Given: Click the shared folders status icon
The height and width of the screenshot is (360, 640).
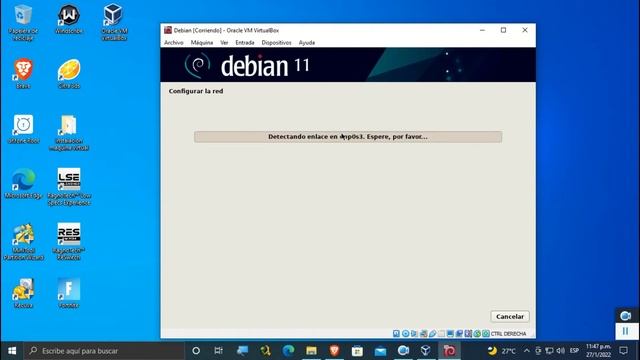Looking at the screenshot, I should pyautogui.click(x=441, y=333).
